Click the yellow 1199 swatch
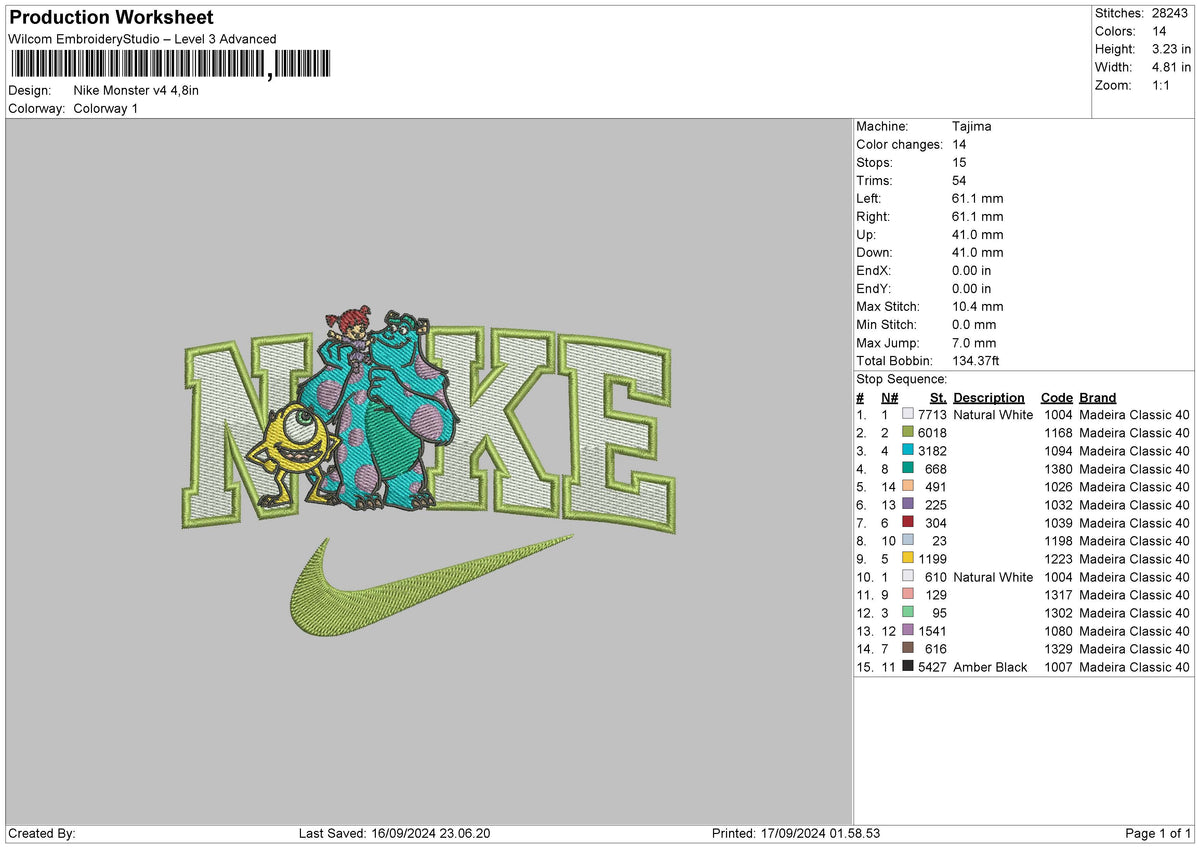 click(909, 559)
